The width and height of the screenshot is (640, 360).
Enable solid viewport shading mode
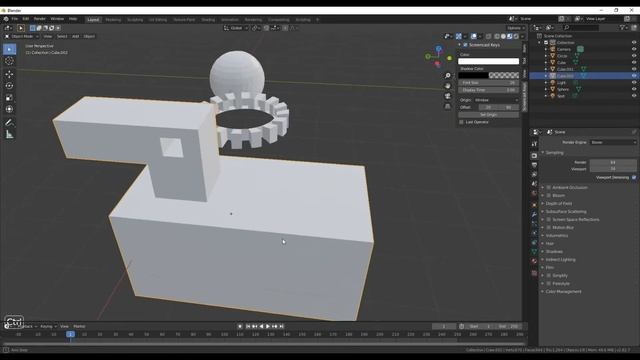(x=503, y=36)
